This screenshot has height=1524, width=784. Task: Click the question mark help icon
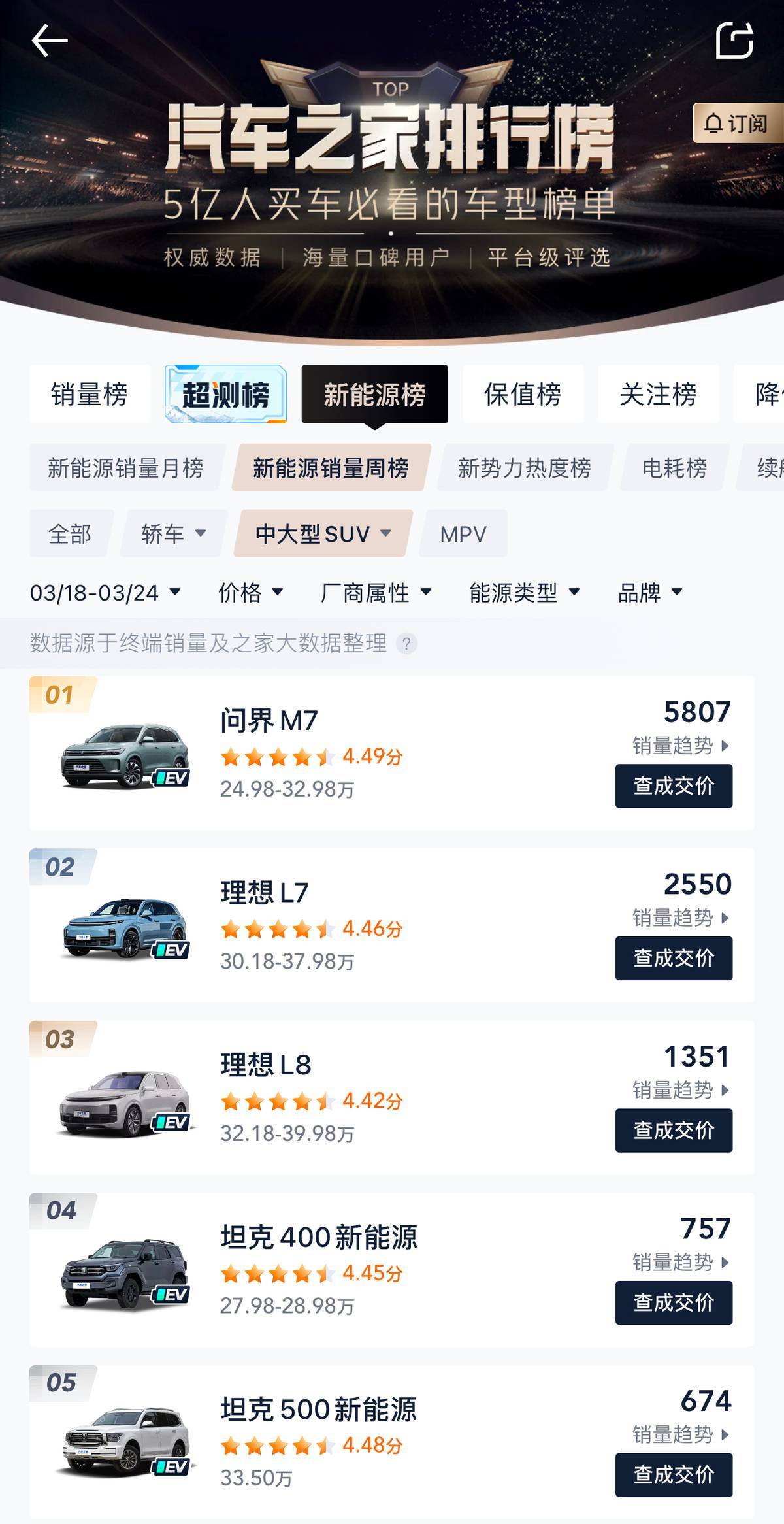[406, 644]
